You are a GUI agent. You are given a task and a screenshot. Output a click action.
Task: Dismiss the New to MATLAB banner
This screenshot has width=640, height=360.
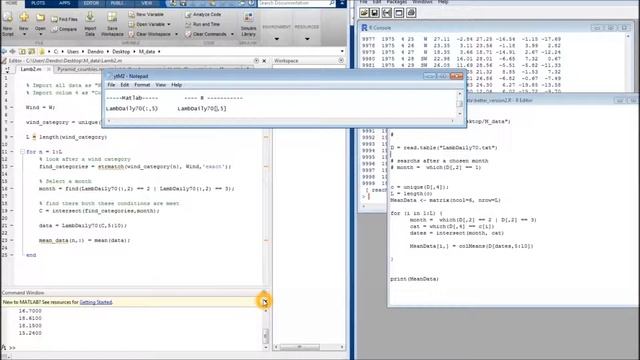[x=264, y=302]
